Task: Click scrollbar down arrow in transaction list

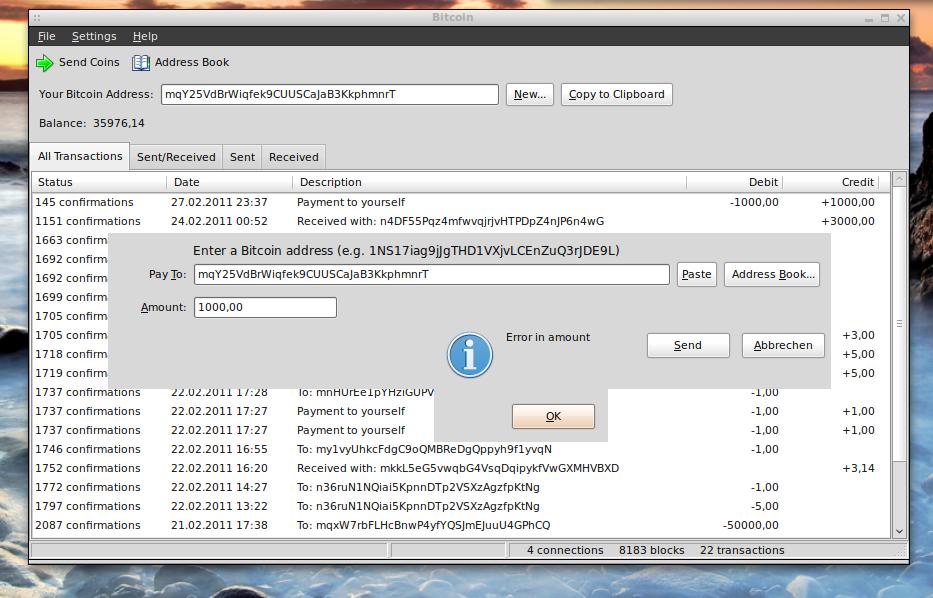Action: coord(899,531)
